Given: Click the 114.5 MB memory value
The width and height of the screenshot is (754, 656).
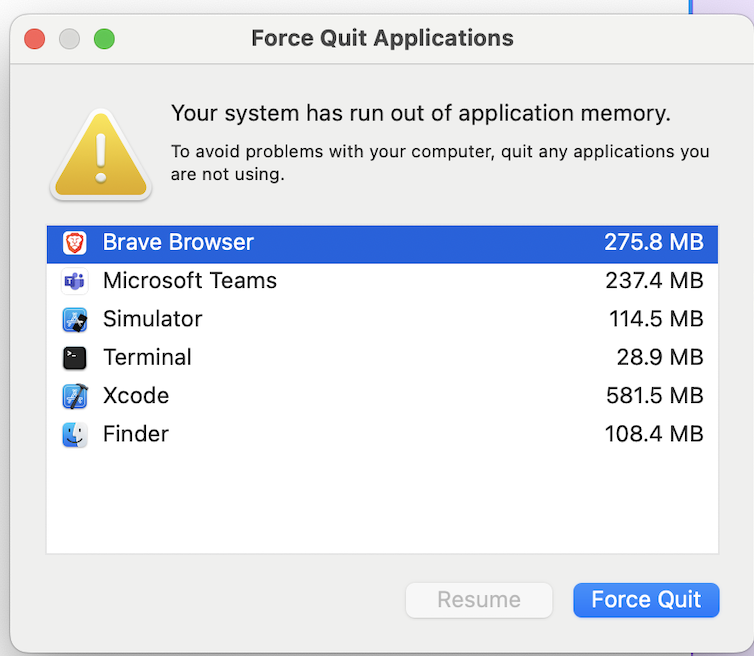Looking at the screenshot, I should [656, 319].
